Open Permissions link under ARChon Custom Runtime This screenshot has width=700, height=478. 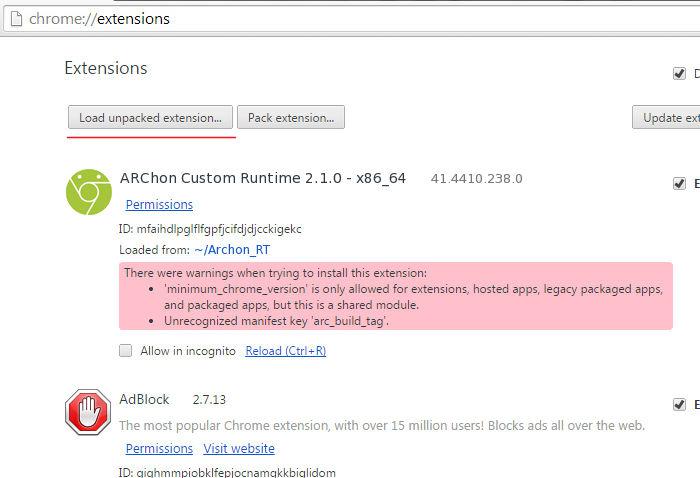(x=159, y=204)
